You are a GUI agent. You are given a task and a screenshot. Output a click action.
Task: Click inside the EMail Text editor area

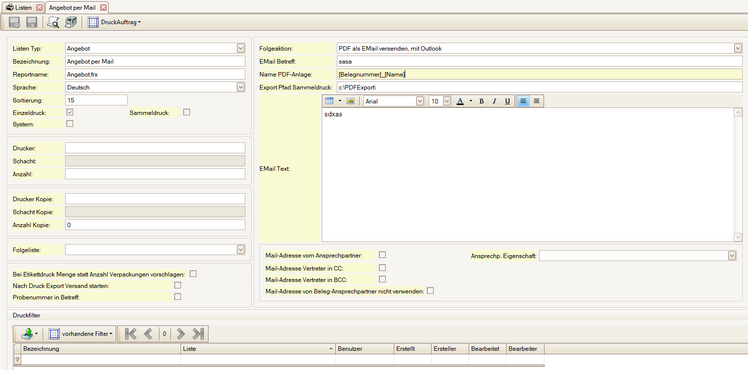528,175
